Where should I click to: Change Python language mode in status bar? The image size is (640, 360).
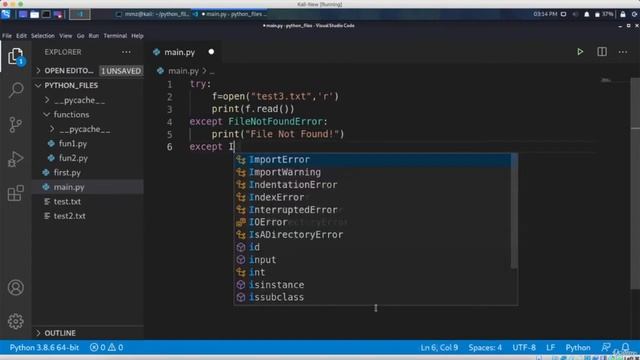point(578,348)
